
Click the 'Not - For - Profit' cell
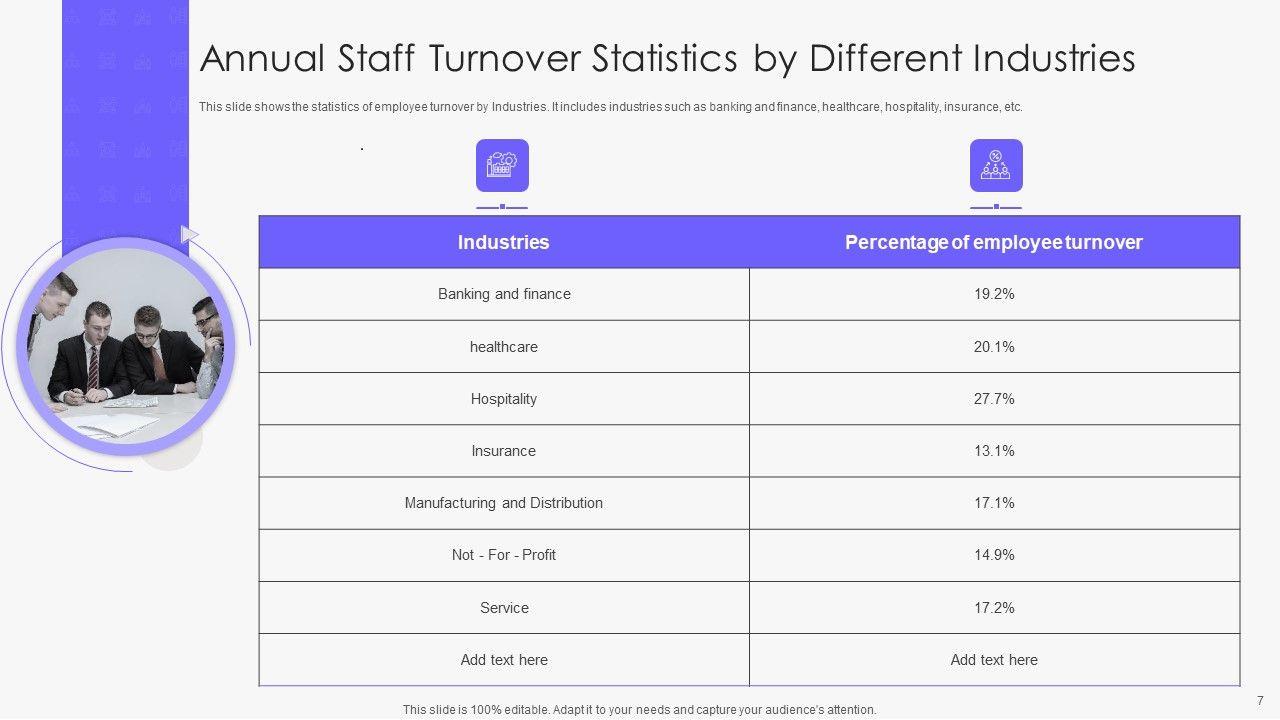coord(504,555)
